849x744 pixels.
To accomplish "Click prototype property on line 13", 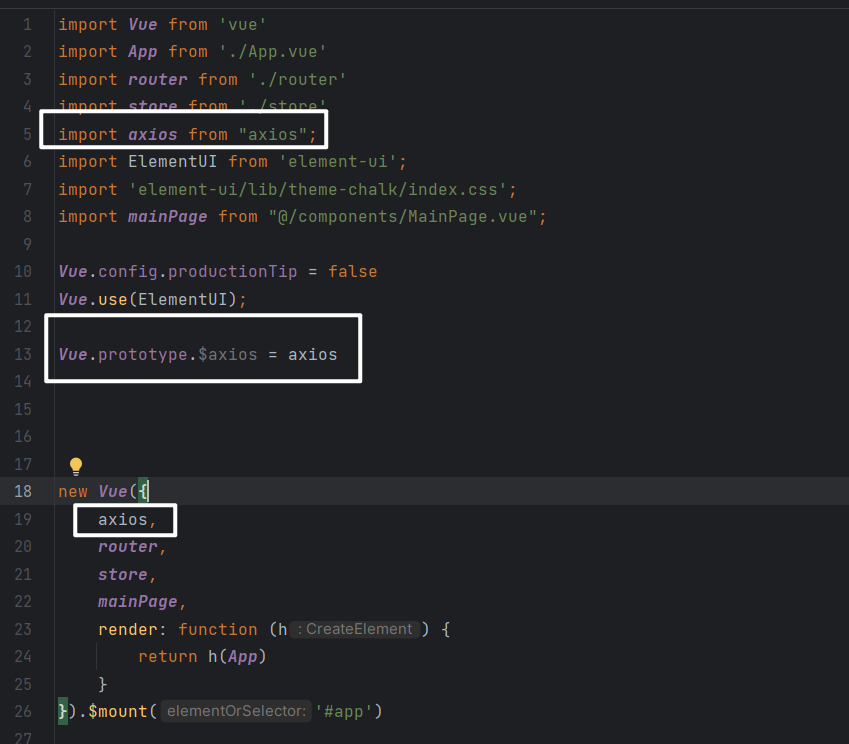I will point(143,355).
